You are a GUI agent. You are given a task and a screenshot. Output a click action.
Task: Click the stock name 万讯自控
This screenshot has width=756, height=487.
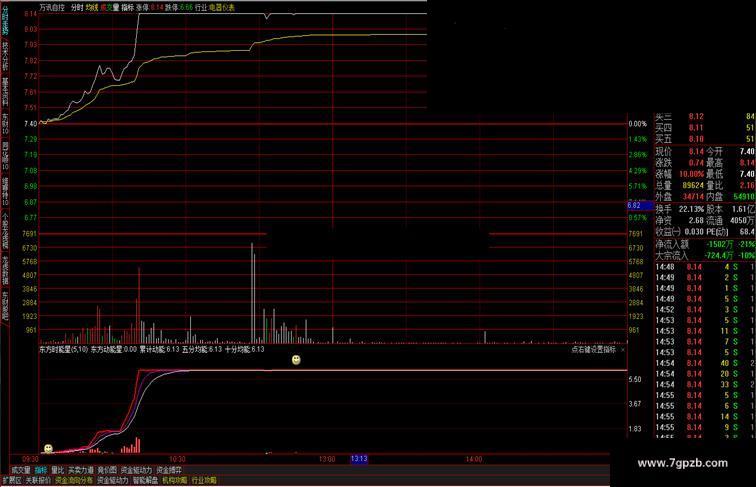coord(52,8)
